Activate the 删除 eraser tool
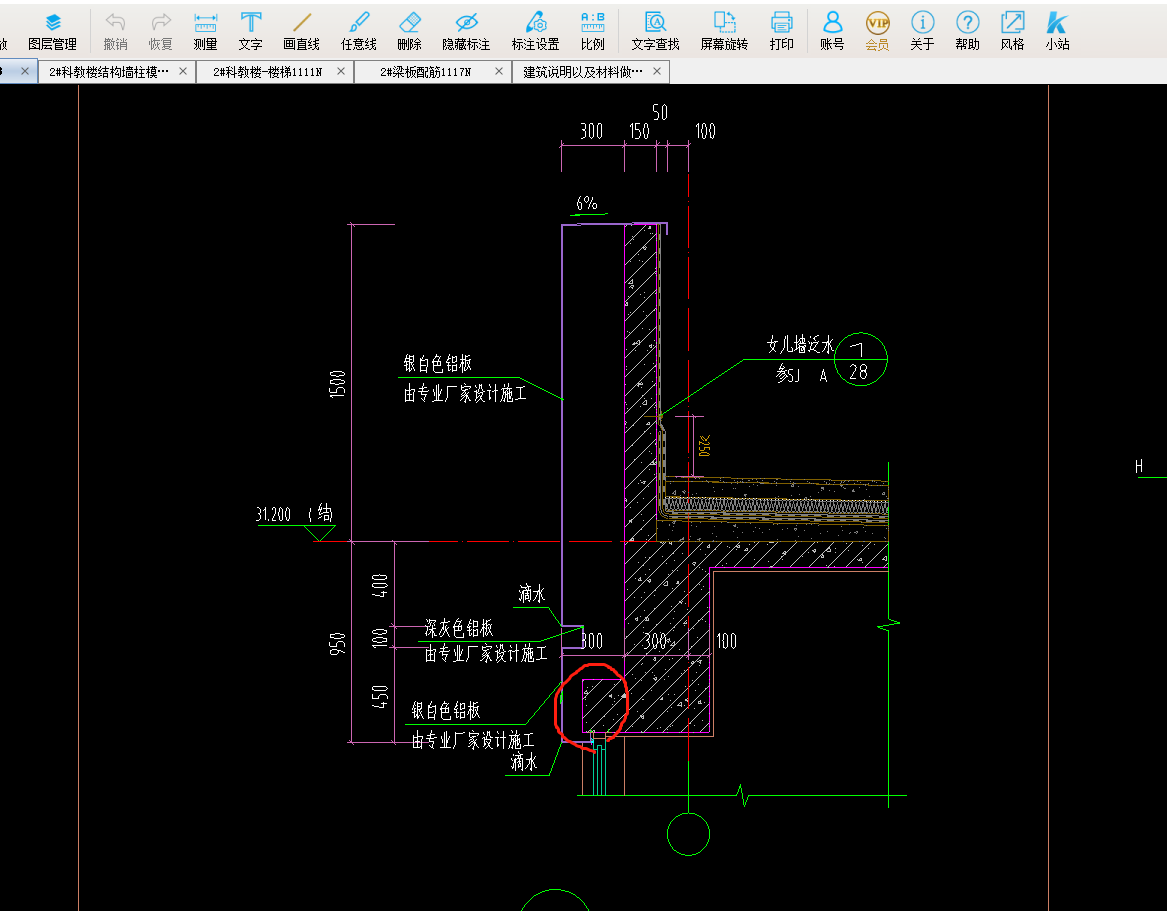Image resolution: width=1167 pixels, height=911 pixels. click(x=409, y=31)
